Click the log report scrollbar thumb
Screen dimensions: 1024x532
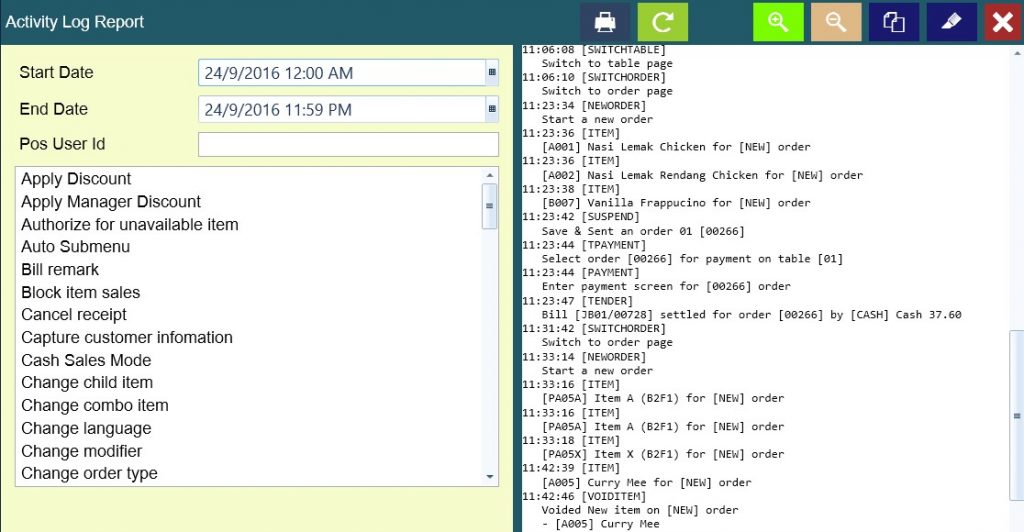click(1017, 414)
